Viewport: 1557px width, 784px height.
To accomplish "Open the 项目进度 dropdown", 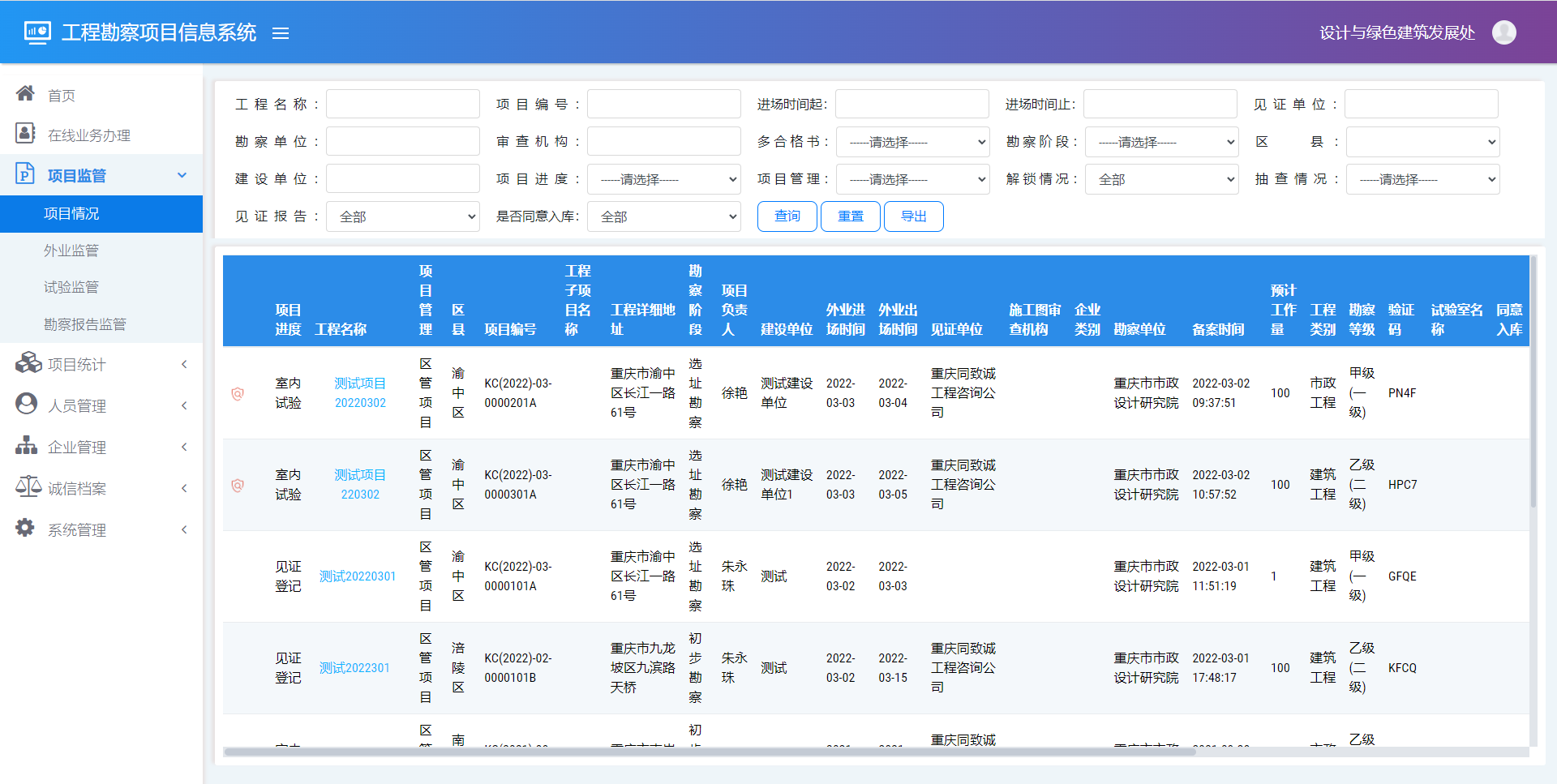I will (x=663, y=179).
